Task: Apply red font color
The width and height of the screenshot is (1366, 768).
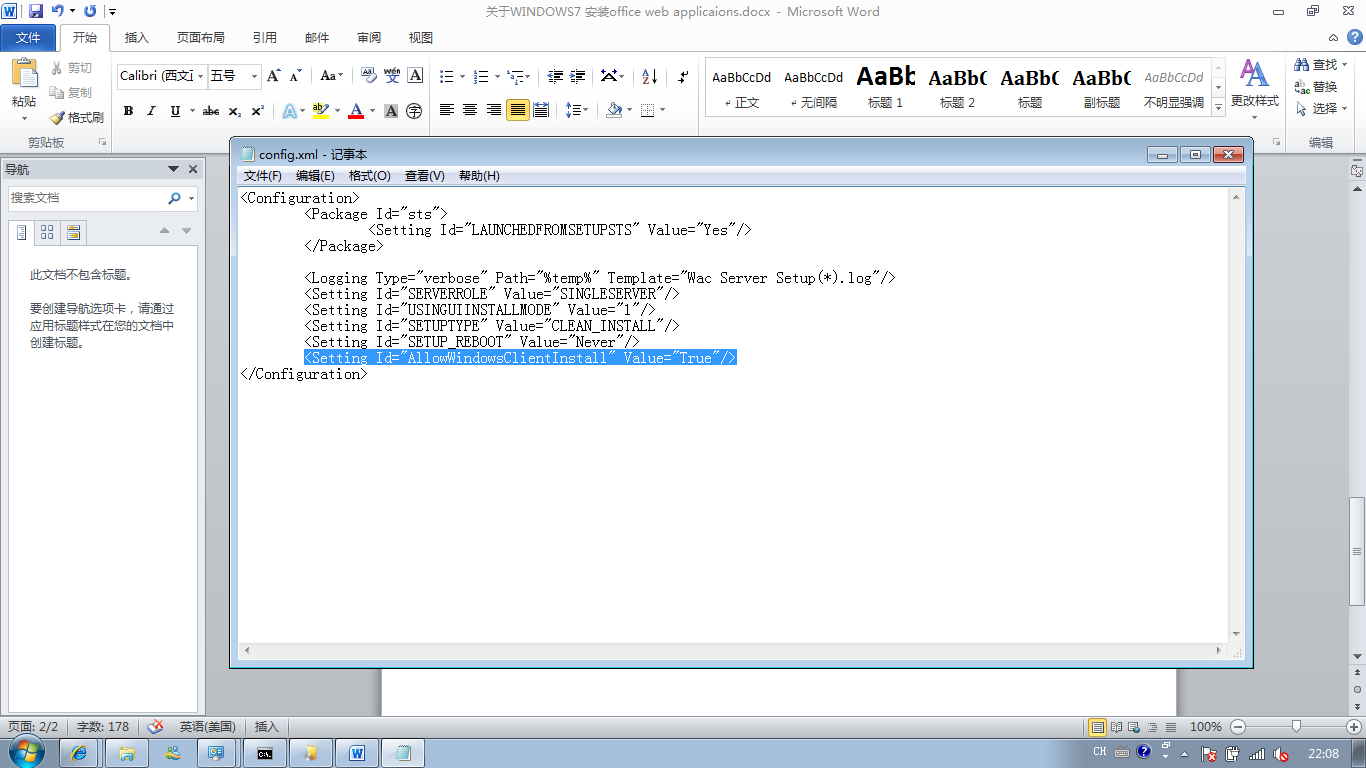Action: coord(356,111)
